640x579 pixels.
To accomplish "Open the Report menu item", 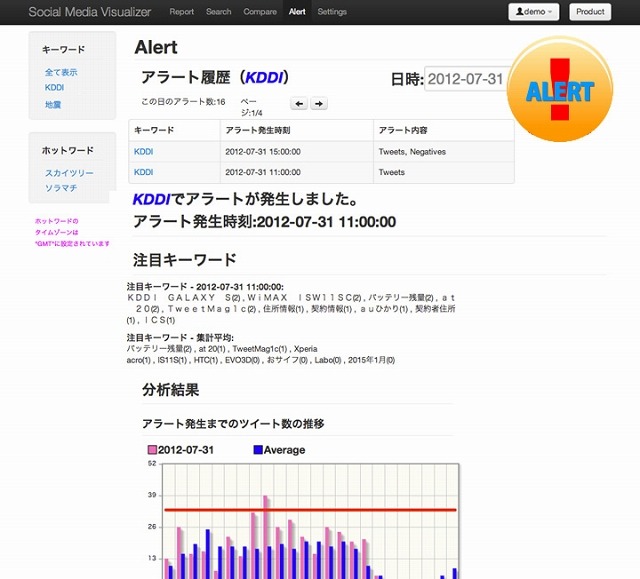I will tap(182, 12).
